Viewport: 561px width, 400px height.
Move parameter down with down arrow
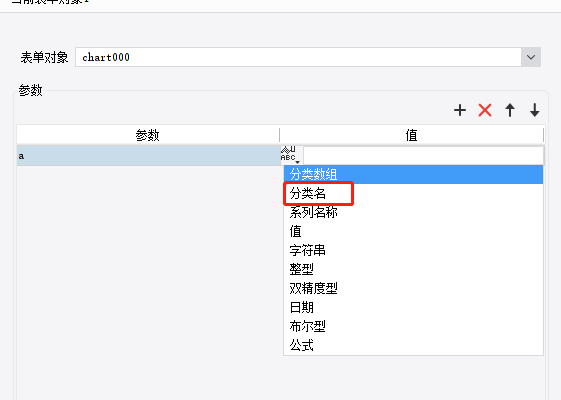(x=535, y=110)
